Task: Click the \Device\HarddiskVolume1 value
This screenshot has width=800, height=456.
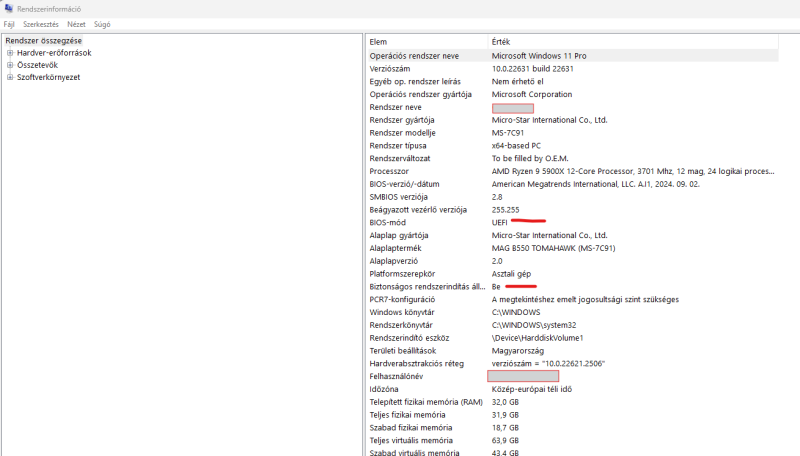Action: [537, 338]
